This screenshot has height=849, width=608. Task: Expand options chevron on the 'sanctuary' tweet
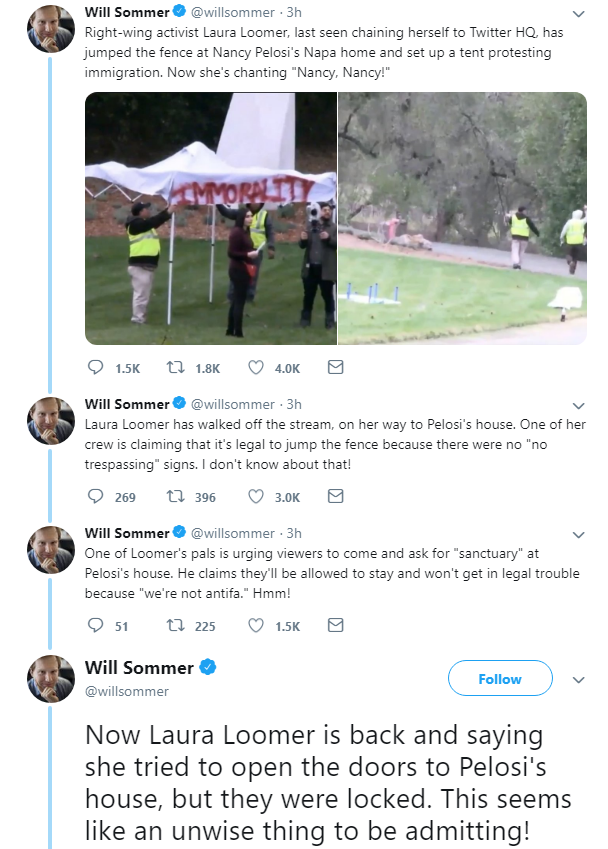pos(578,535)
